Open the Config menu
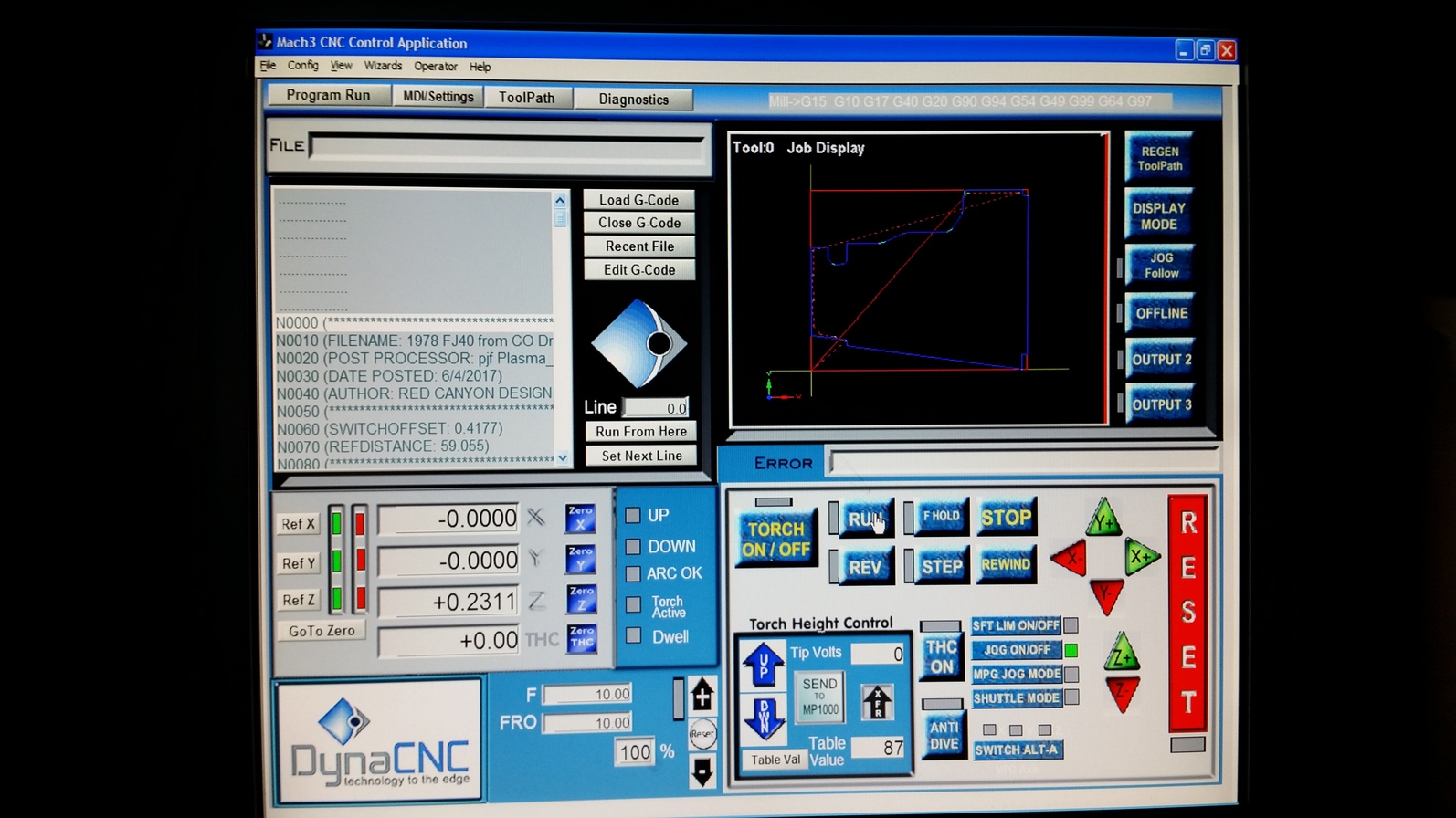The height and width of the screenshot is (818, 1456). (302, 66)
